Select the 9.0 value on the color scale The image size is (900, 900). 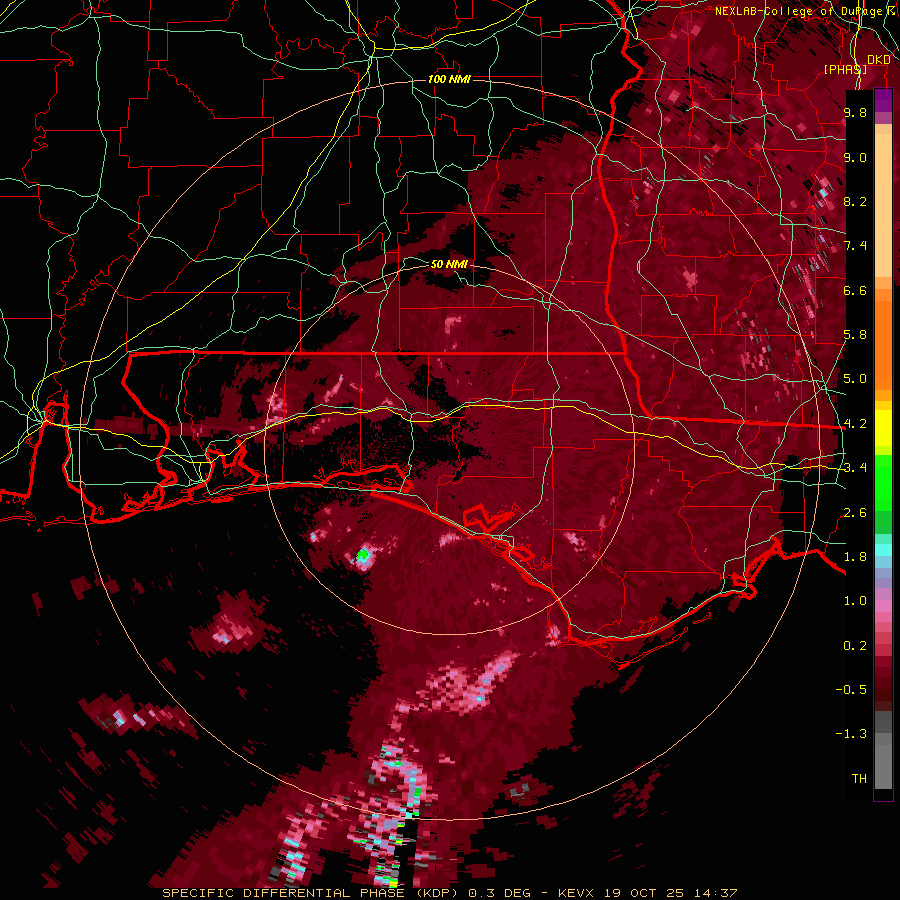pos(855,157)
